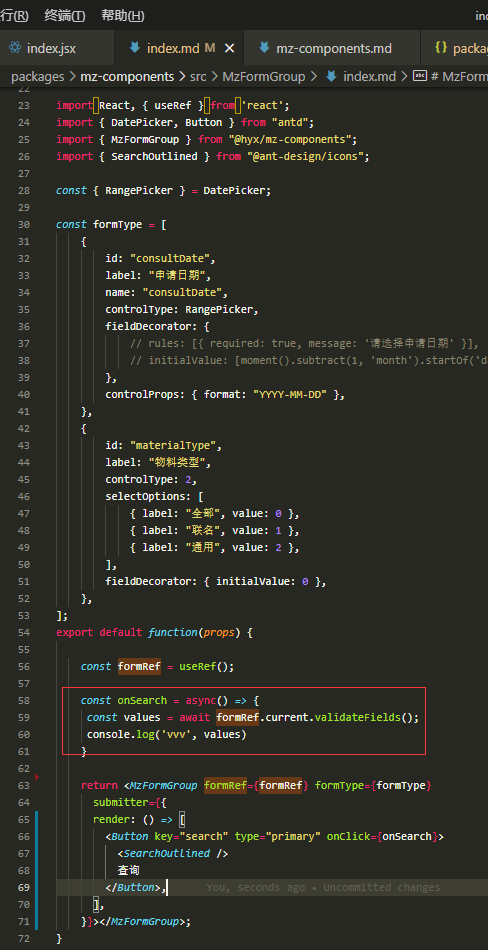Click the useRef() call on line 56
Screen dimensions: 488x950
click(207, 666)
